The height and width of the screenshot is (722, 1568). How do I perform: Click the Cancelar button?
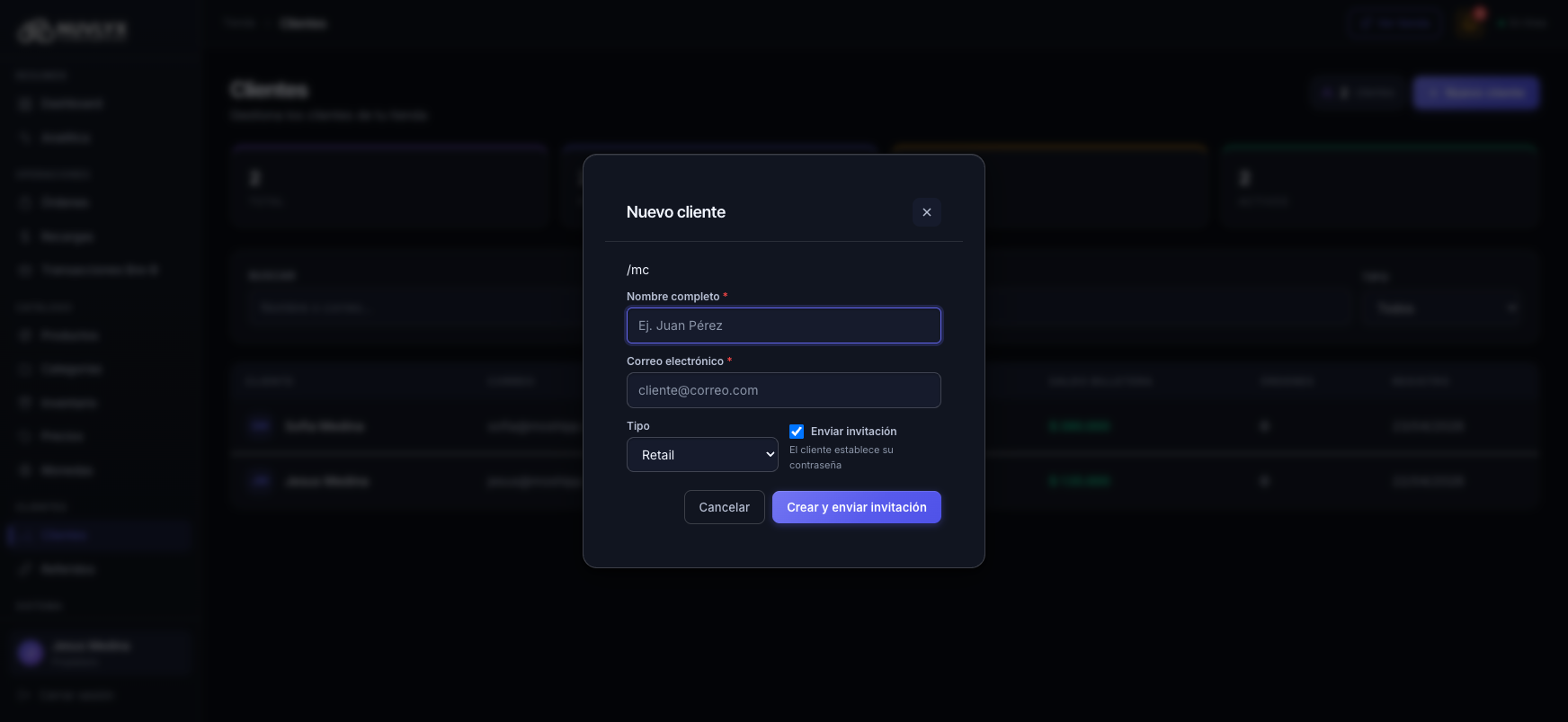click(724, 507)
